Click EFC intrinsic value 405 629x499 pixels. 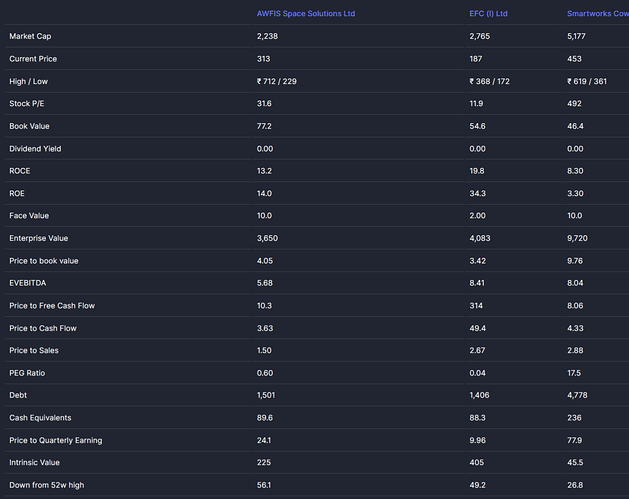coord(477,462)
